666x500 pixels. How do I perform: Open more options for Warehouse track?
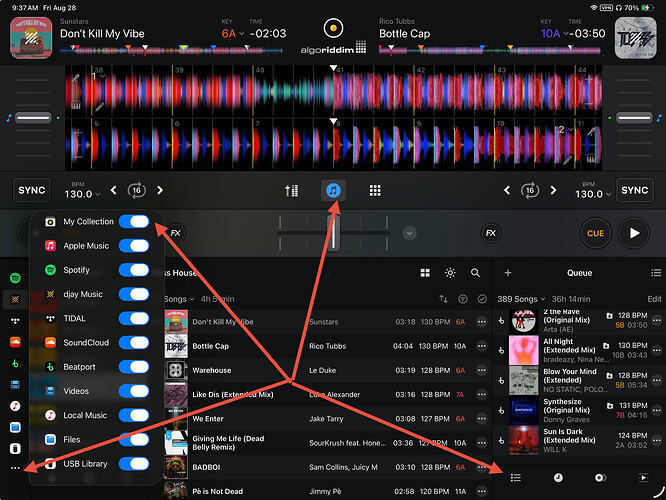[x=481, y=370]
